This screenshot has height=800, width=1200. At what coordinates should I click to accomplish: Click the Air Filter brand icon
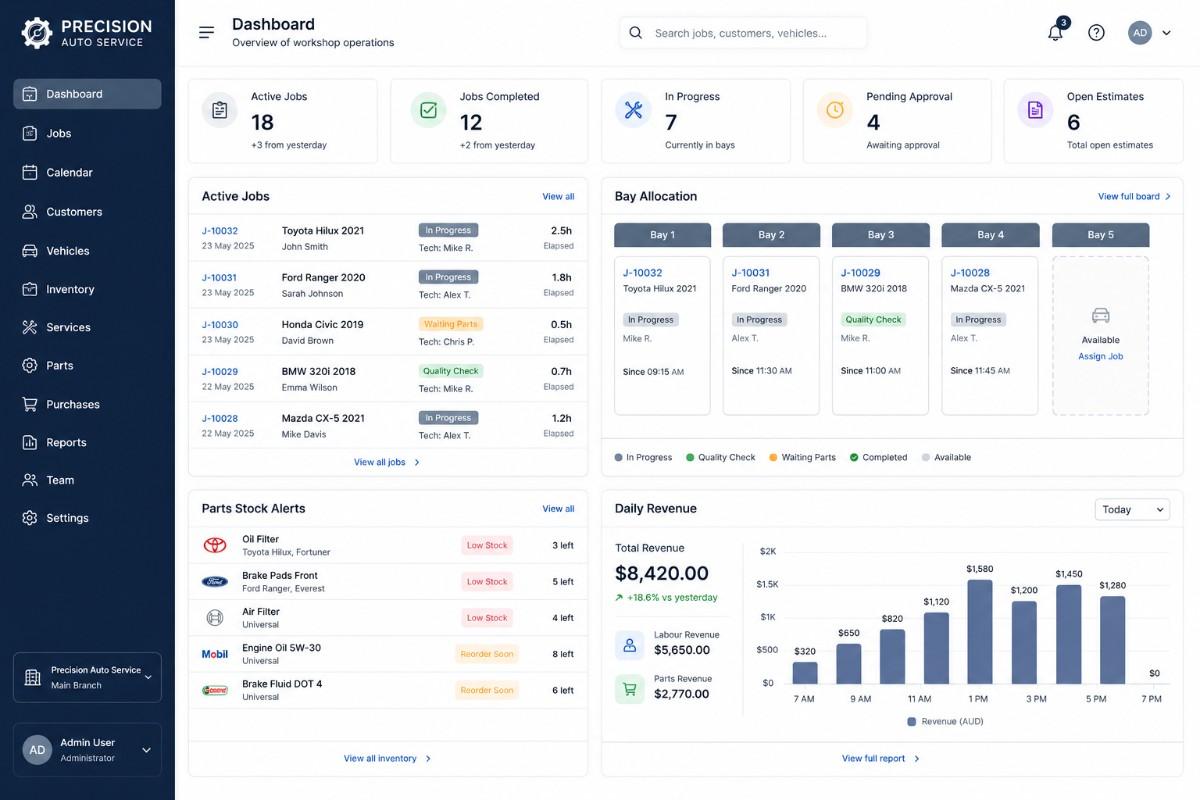215,618
